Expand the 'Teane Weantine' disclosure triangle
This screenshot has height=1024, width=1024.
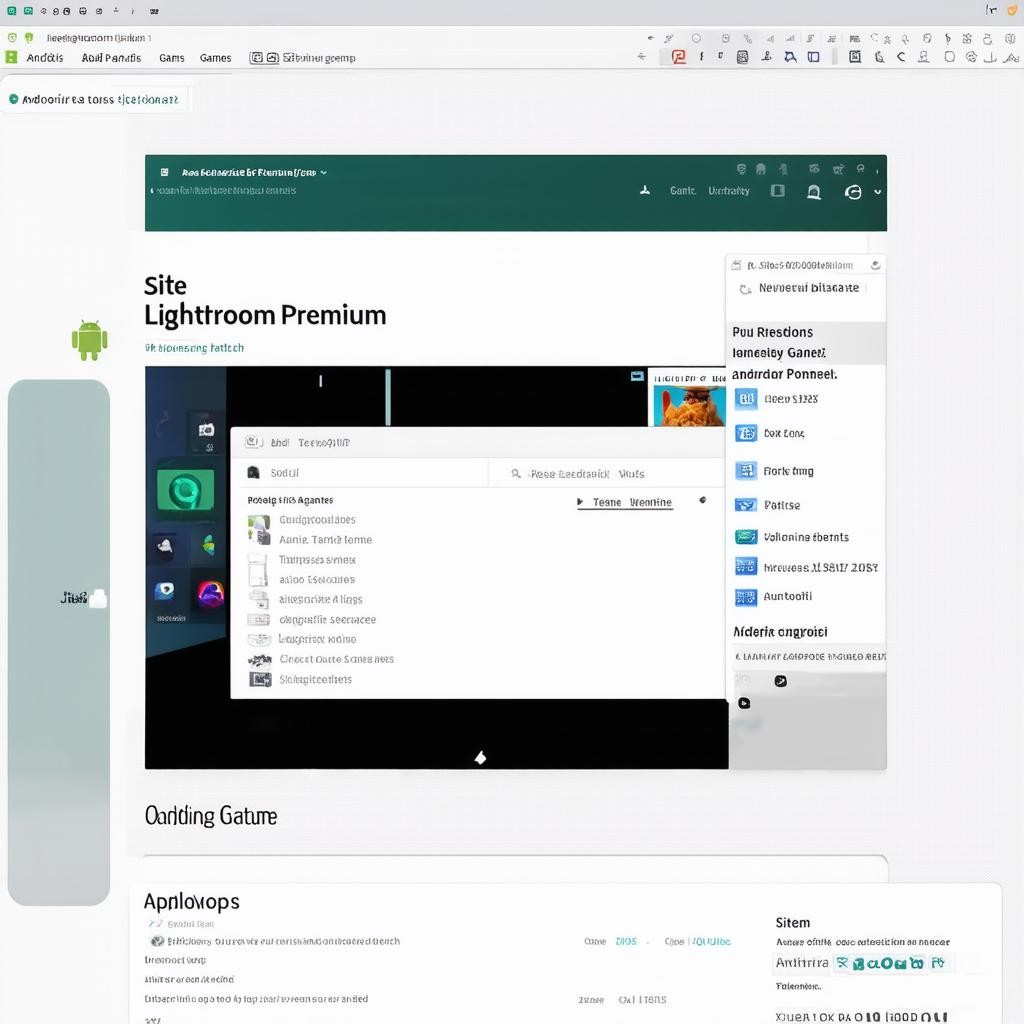(x=581, y=503)
